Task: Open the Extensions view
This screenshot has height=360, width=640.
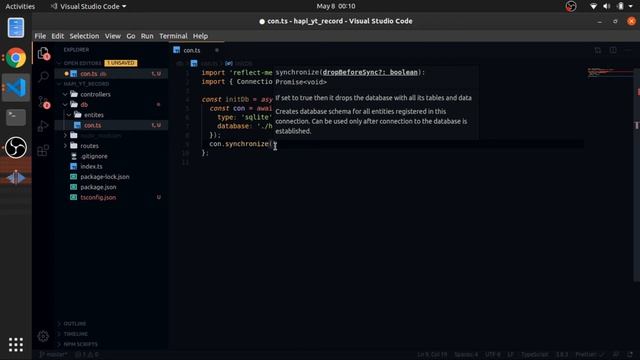Action: tap(43, 150)
